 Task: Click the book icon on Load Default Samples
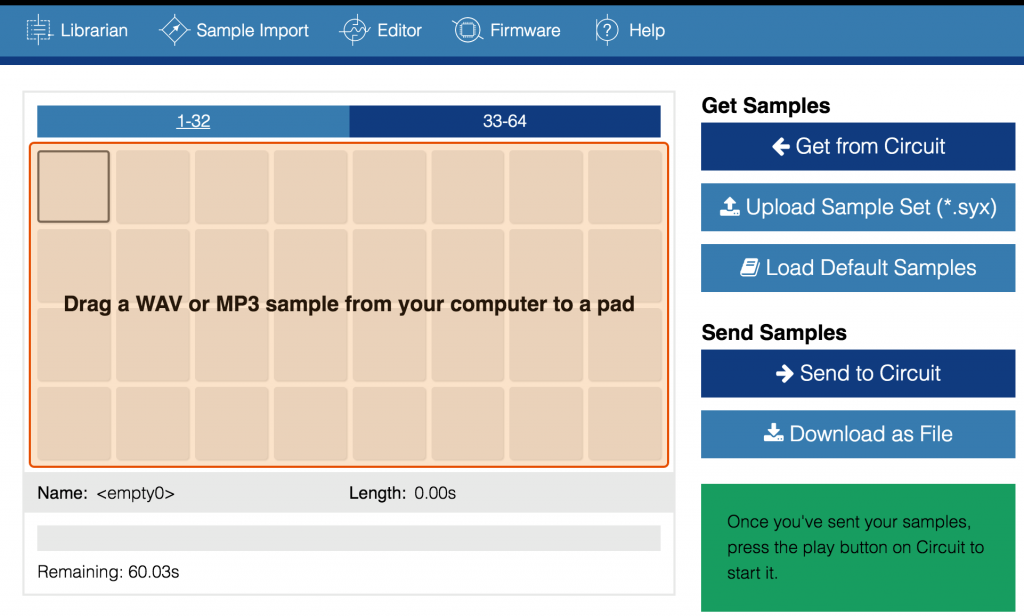pos(750,268)
